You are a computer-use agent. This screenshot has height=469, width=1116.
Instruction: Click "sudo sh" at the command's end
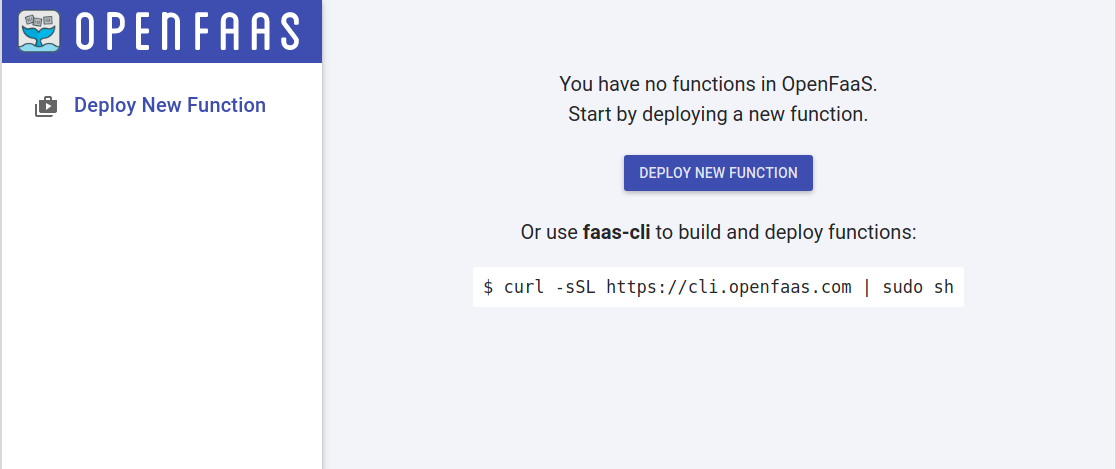pos(918,287)
